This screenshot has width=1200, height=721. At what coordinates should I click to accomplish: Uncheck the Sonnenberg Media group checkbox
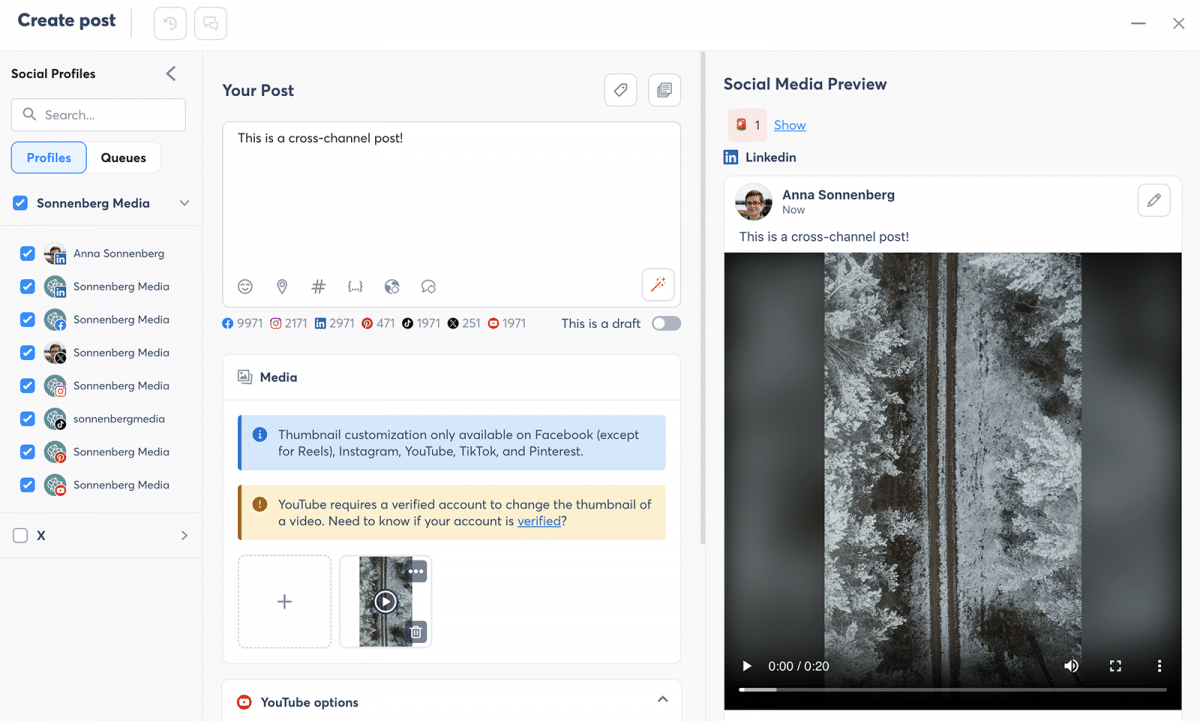click(x=20, y=203)
